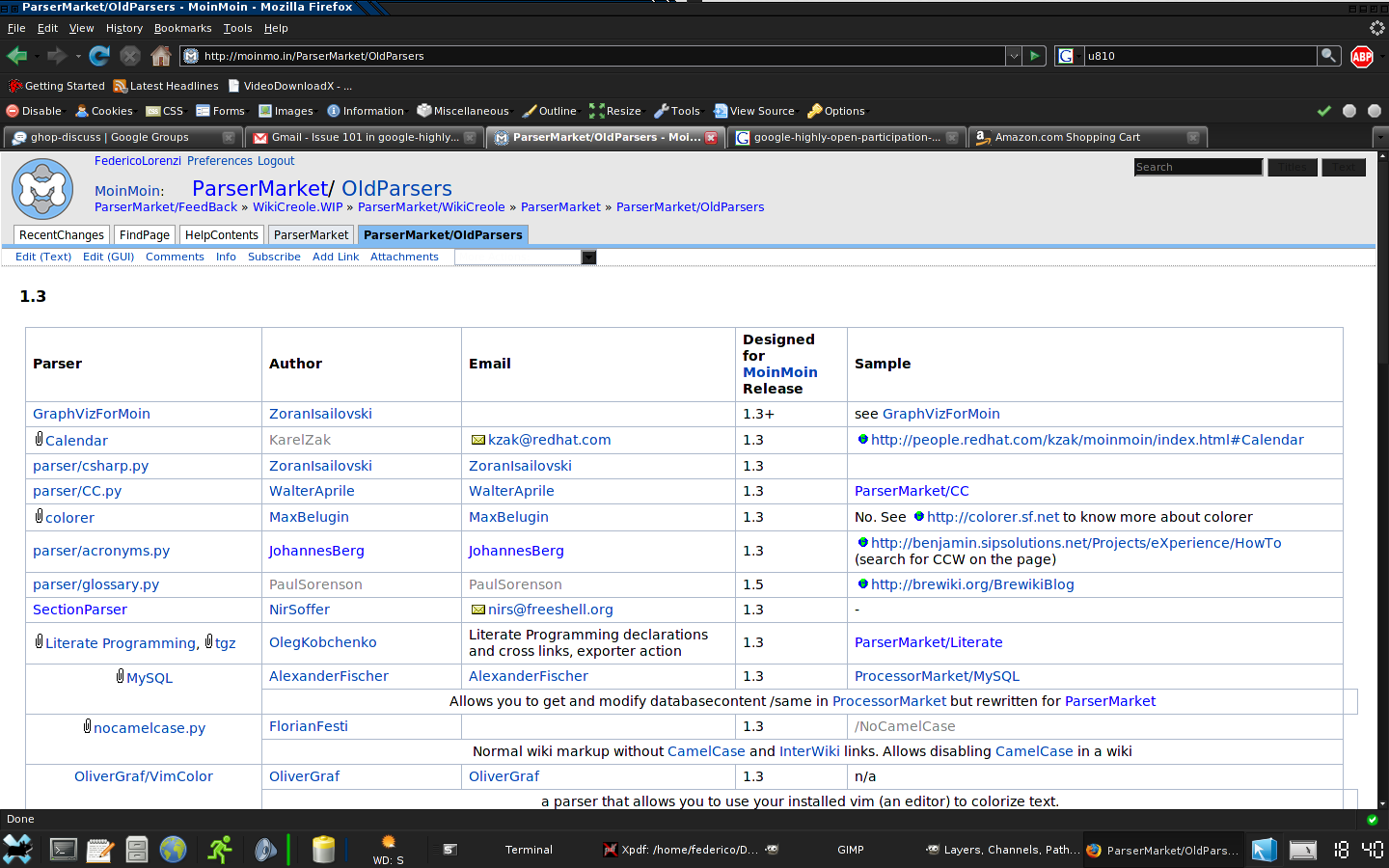The height and width of the screenshot is (868, 1389).
Task: Open the Web Developer Disable menu
Action: [34, 111]
